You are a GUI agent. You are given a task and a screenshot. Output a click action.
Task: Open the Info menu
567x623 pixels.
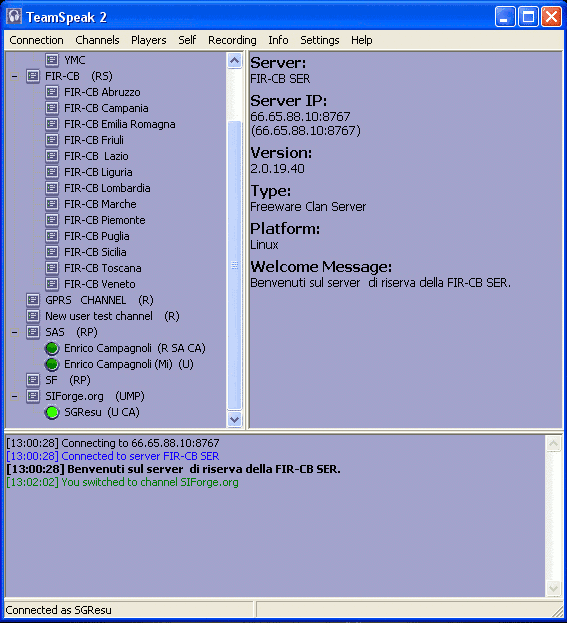click(278, 40)
